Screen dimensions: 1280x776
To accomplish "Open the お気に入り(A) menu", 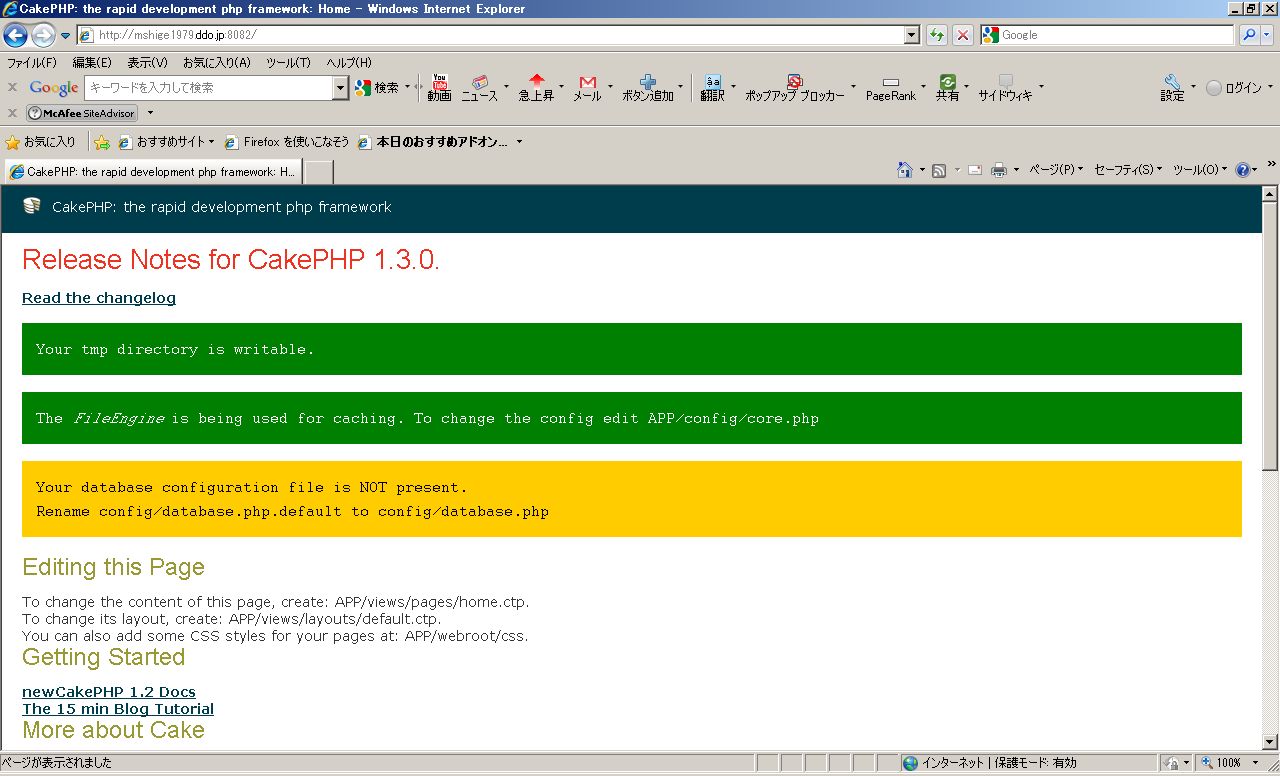I will [217, 62].
